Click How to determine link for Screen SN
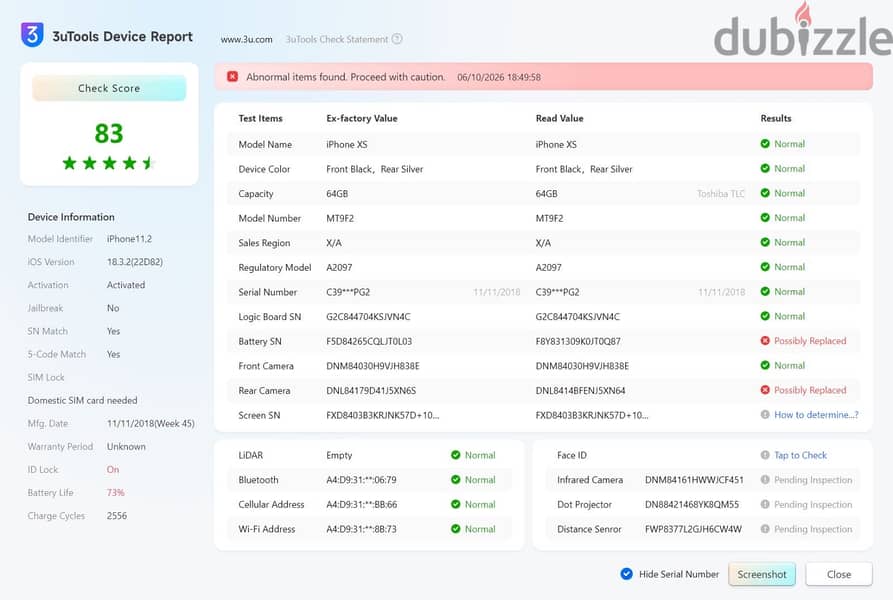 tap(816, 414)
